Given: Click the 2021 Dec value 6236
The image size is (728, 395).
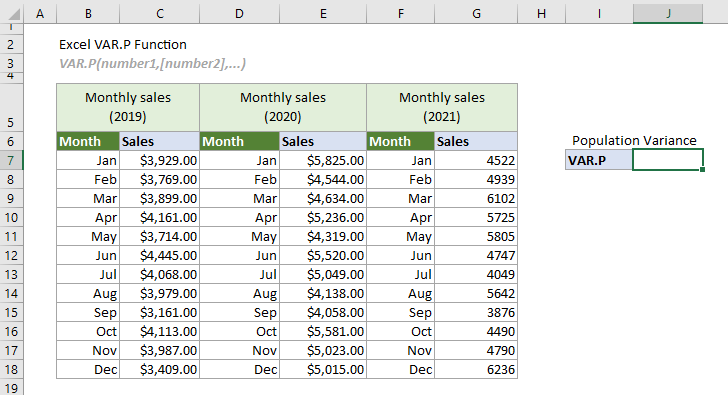Looking at the screenshot, I should tap(476, 369).
